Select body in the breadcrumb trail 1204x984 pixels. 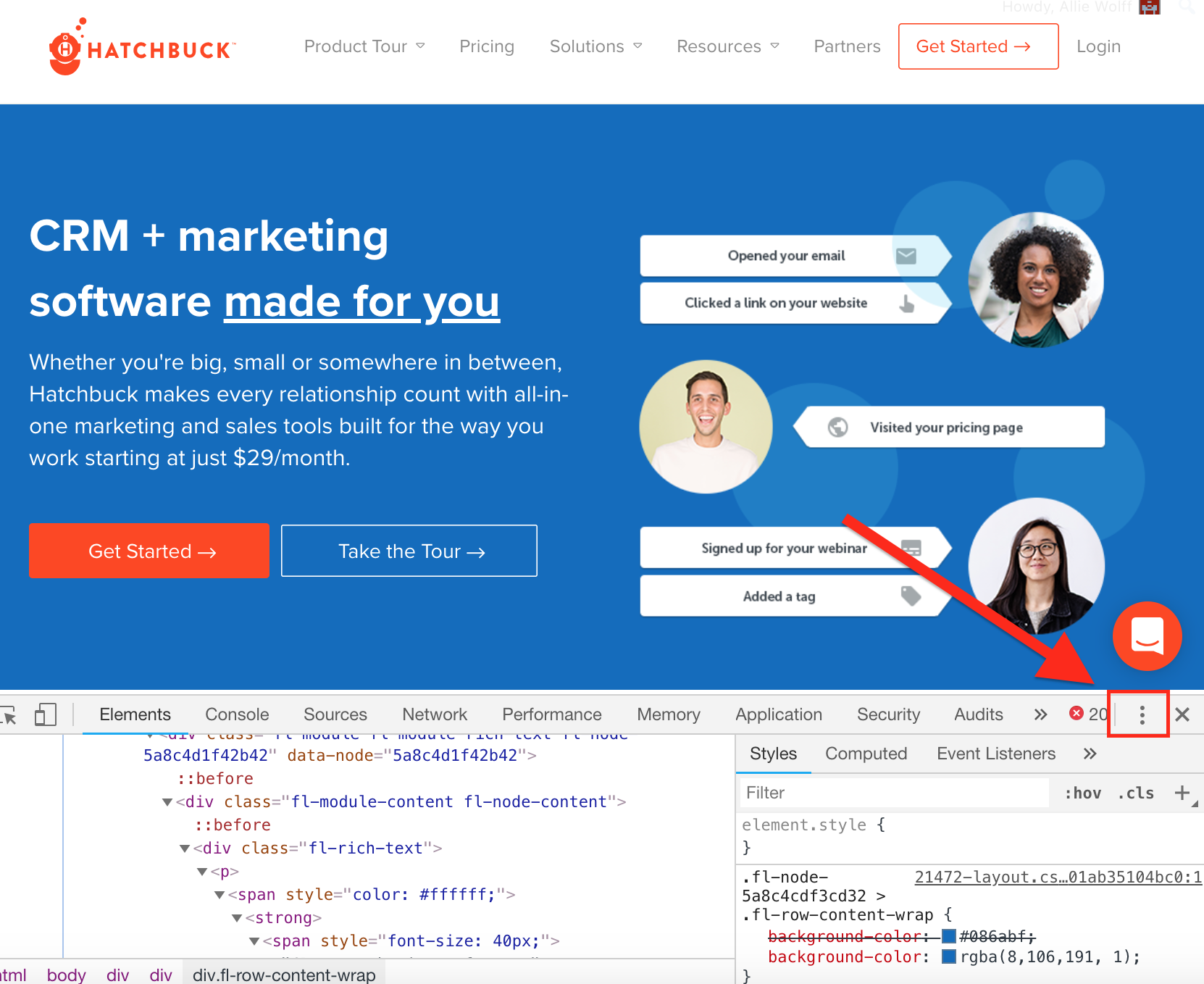66,975
